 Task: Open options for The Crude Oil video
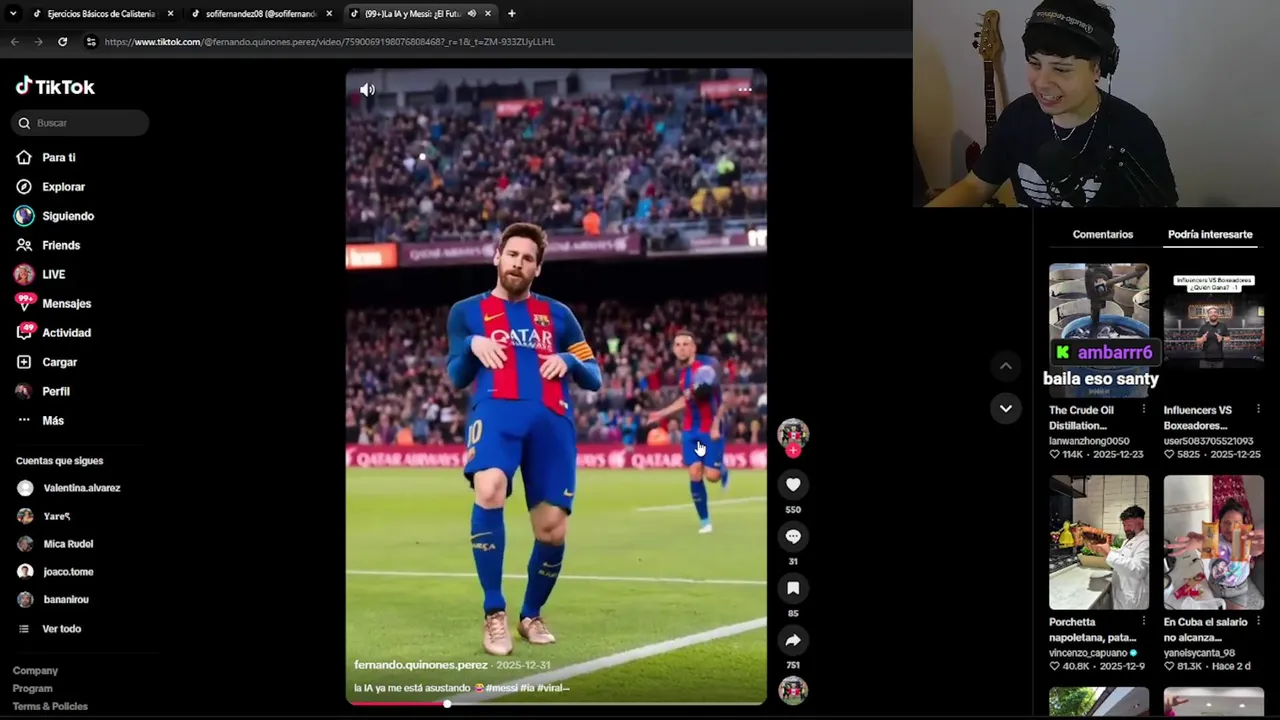tap(1144, 410)
